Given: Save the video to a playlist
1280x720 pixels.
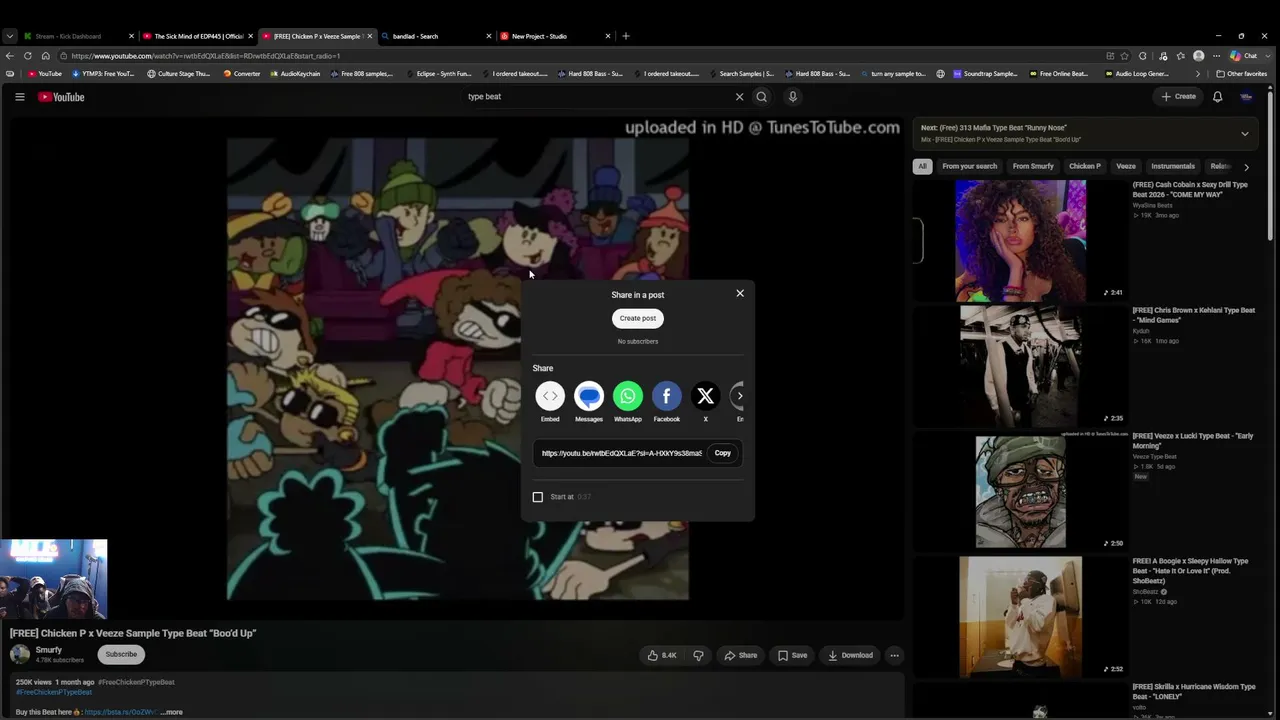Looking at the screenshot, I should tap(792, 655).
